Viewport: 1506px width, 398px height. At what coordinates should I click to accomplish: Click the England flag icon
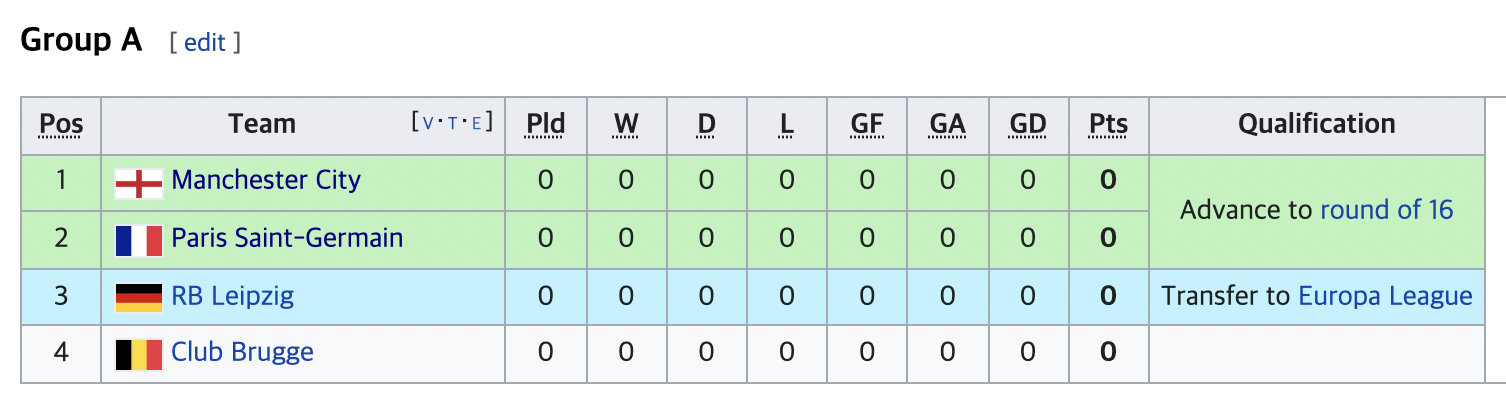[x=139, y=184]
